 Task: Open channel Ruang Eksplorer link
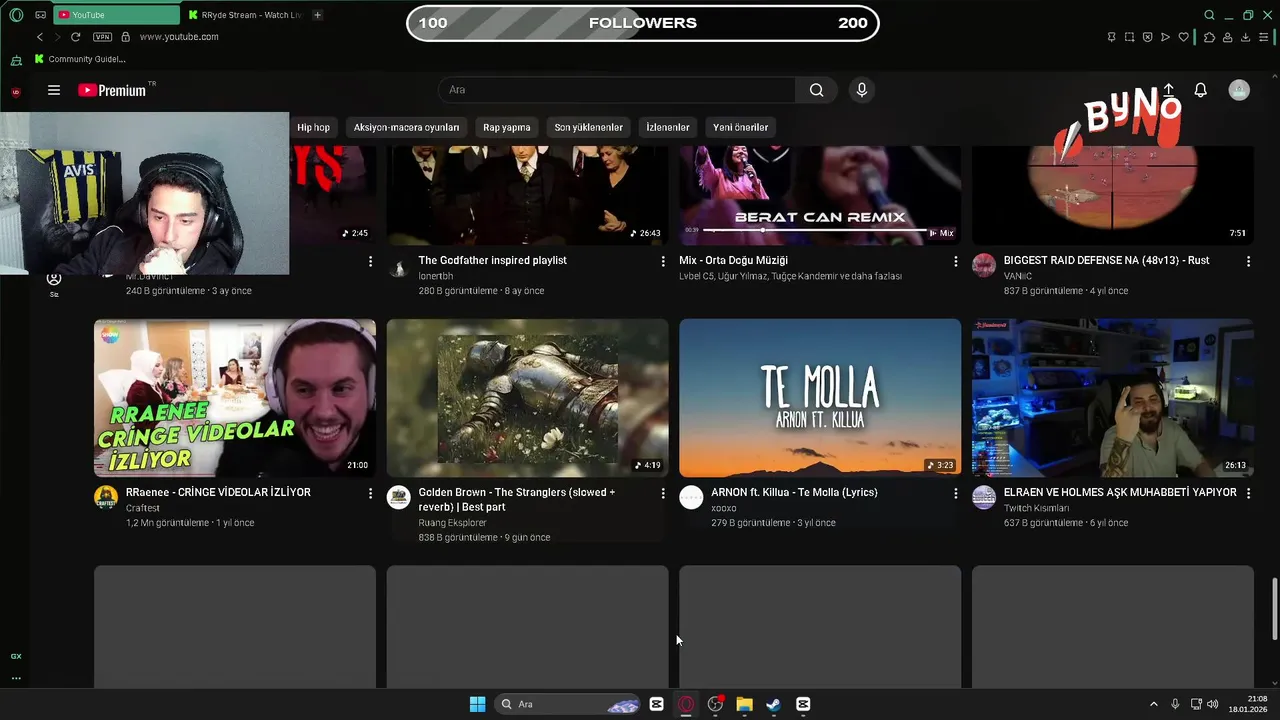click(x=453, y=523)
